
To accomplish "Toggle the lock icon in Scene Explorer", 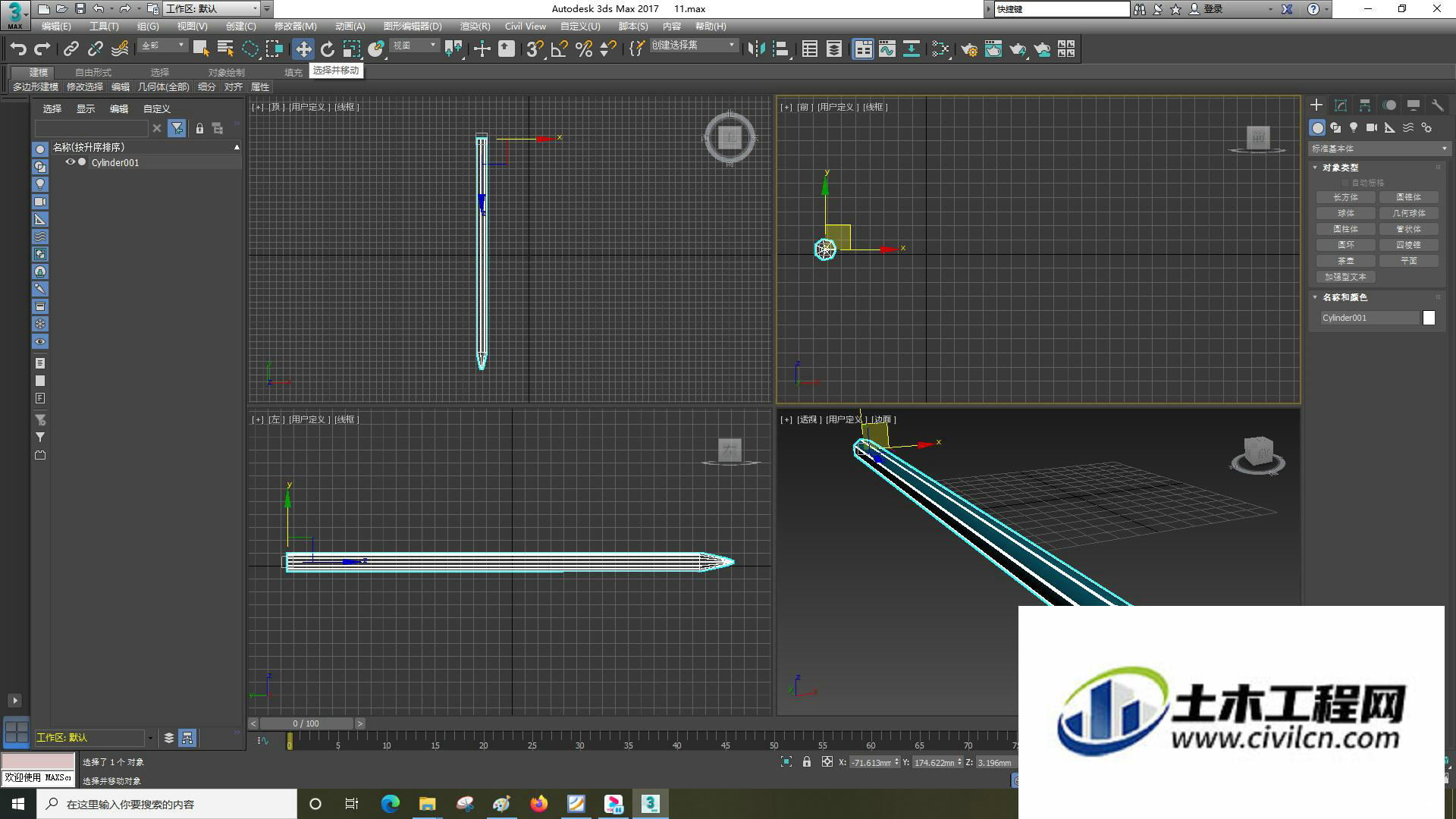I will [x=199, y=128].
